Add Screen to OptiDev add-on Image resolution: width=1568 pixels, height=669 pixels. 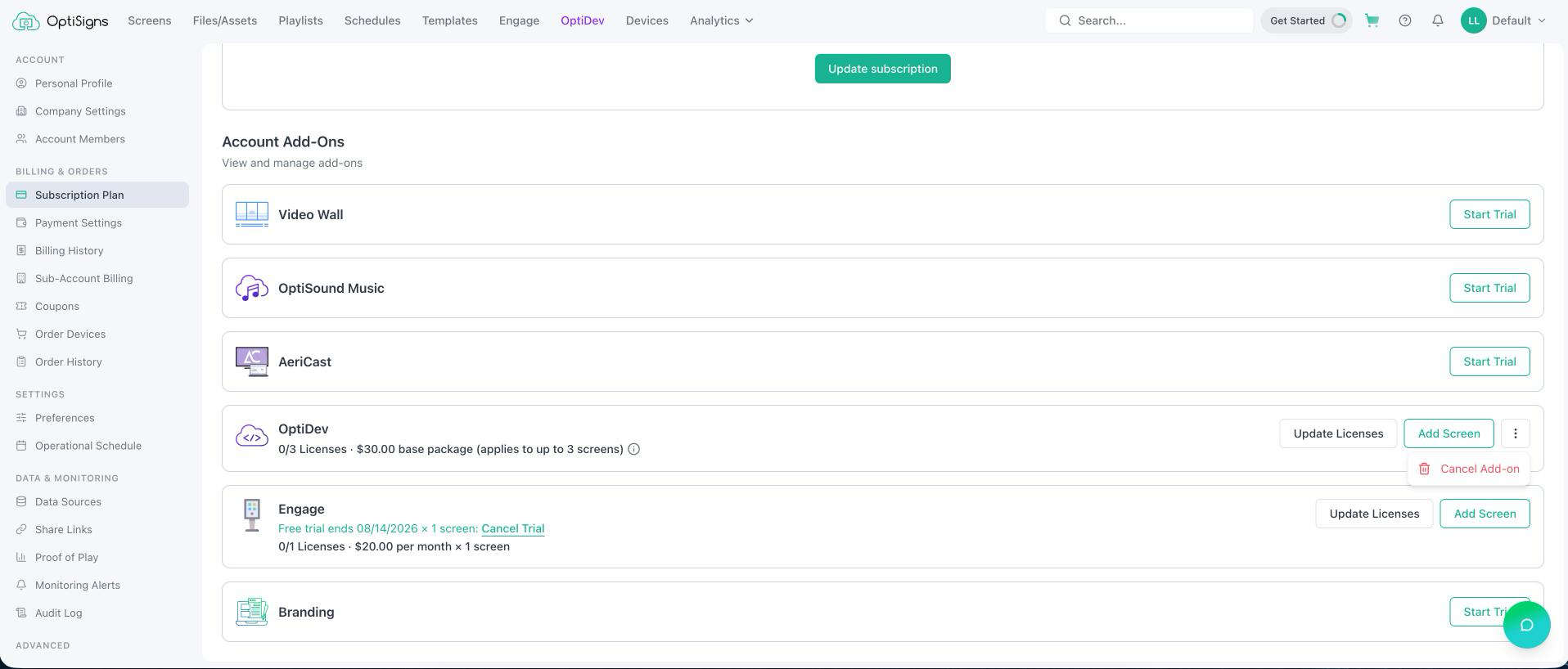click(x=1449, y=433)
